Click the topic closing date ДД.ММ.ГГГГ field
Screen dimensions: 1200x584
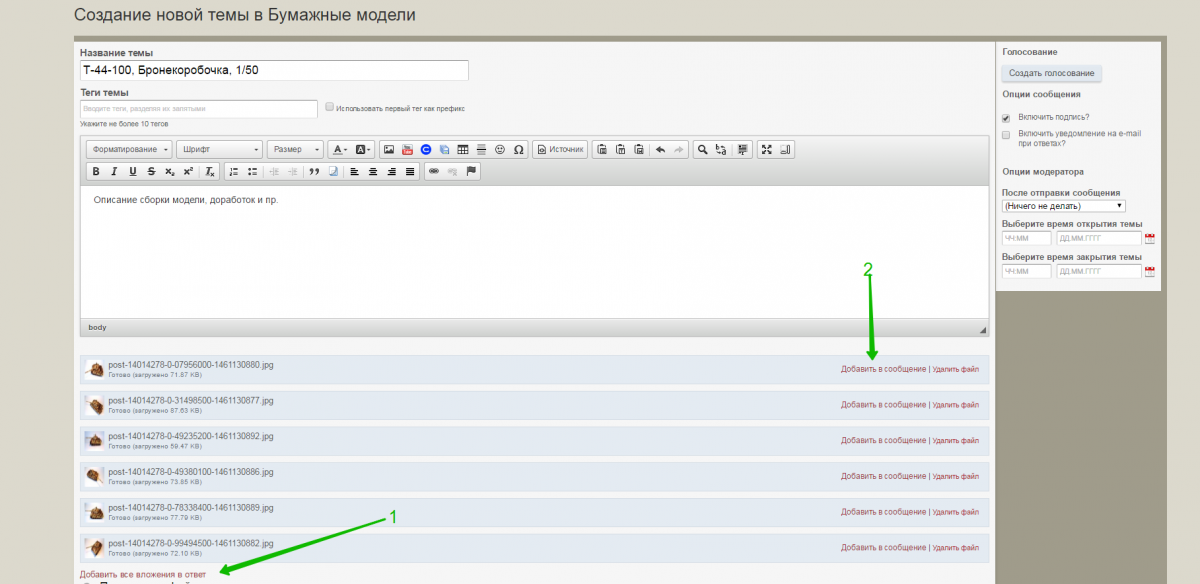[1098, 271]
